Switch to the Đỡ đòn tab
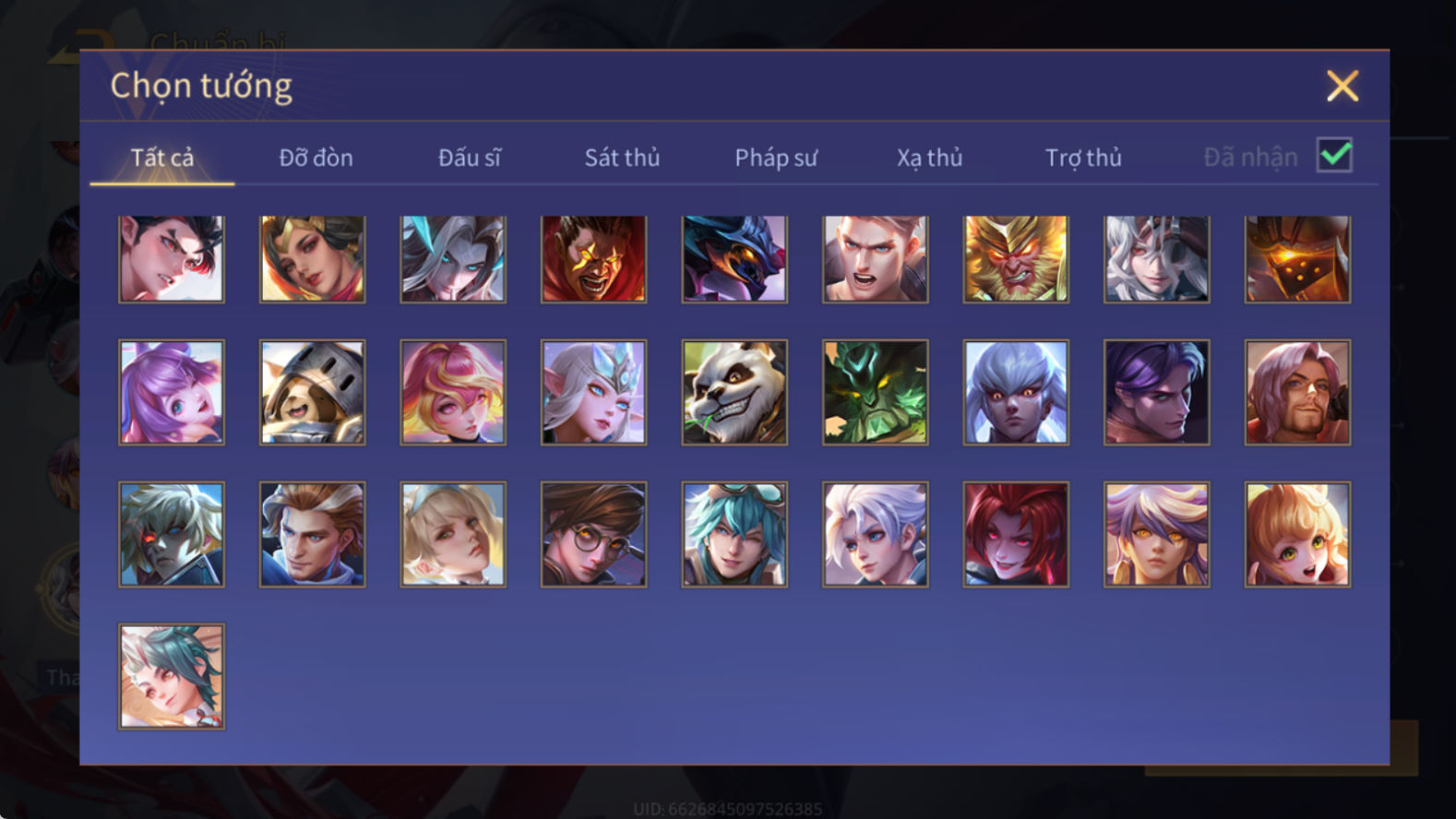Image resolution: width=1456 pixels, height=819 pixels. point(316,158)
